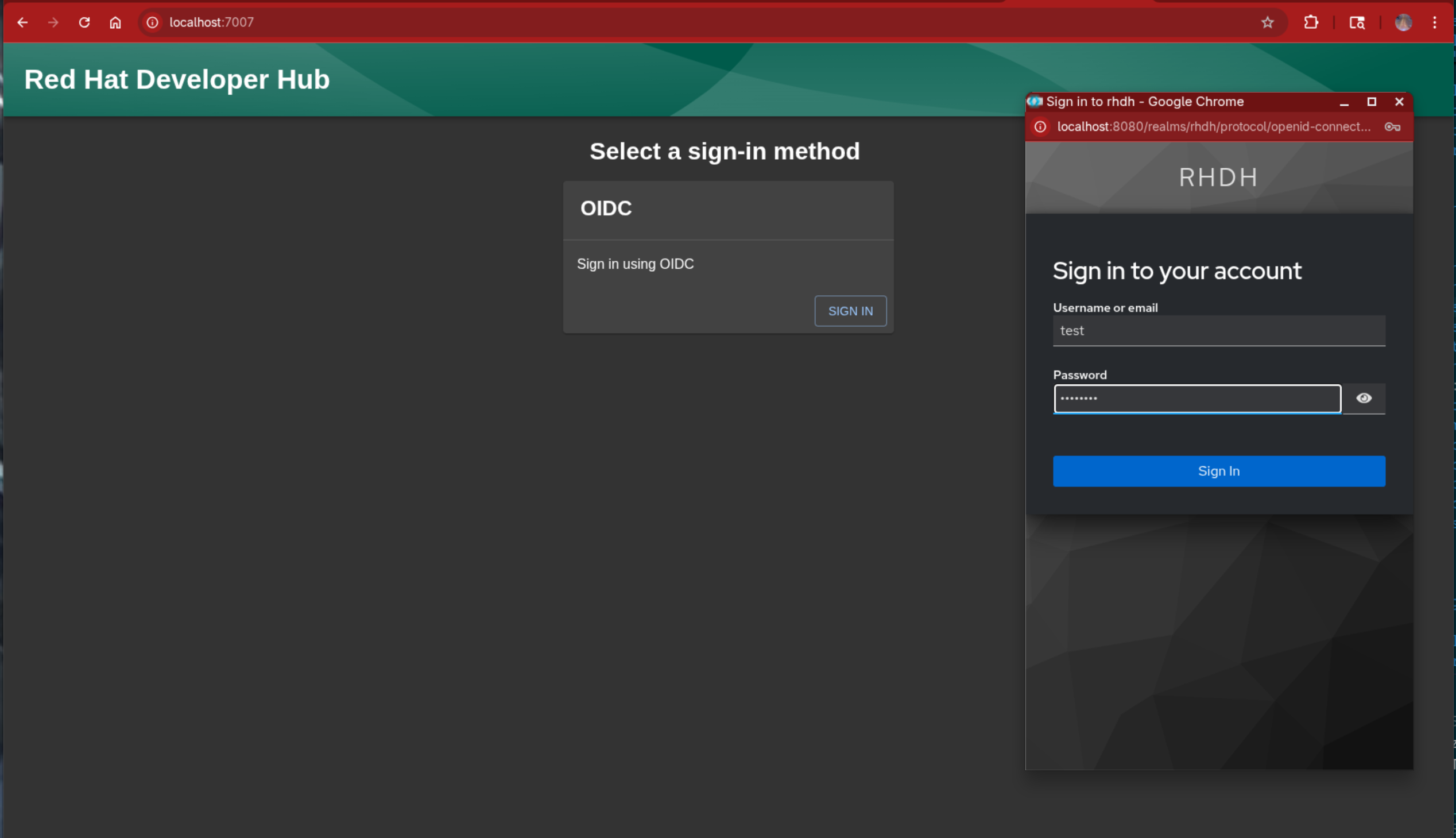This screenshot has height=838, width=1456.
Task: Click the OIDC SIGN IN button
Action: [x=850, y=311]
